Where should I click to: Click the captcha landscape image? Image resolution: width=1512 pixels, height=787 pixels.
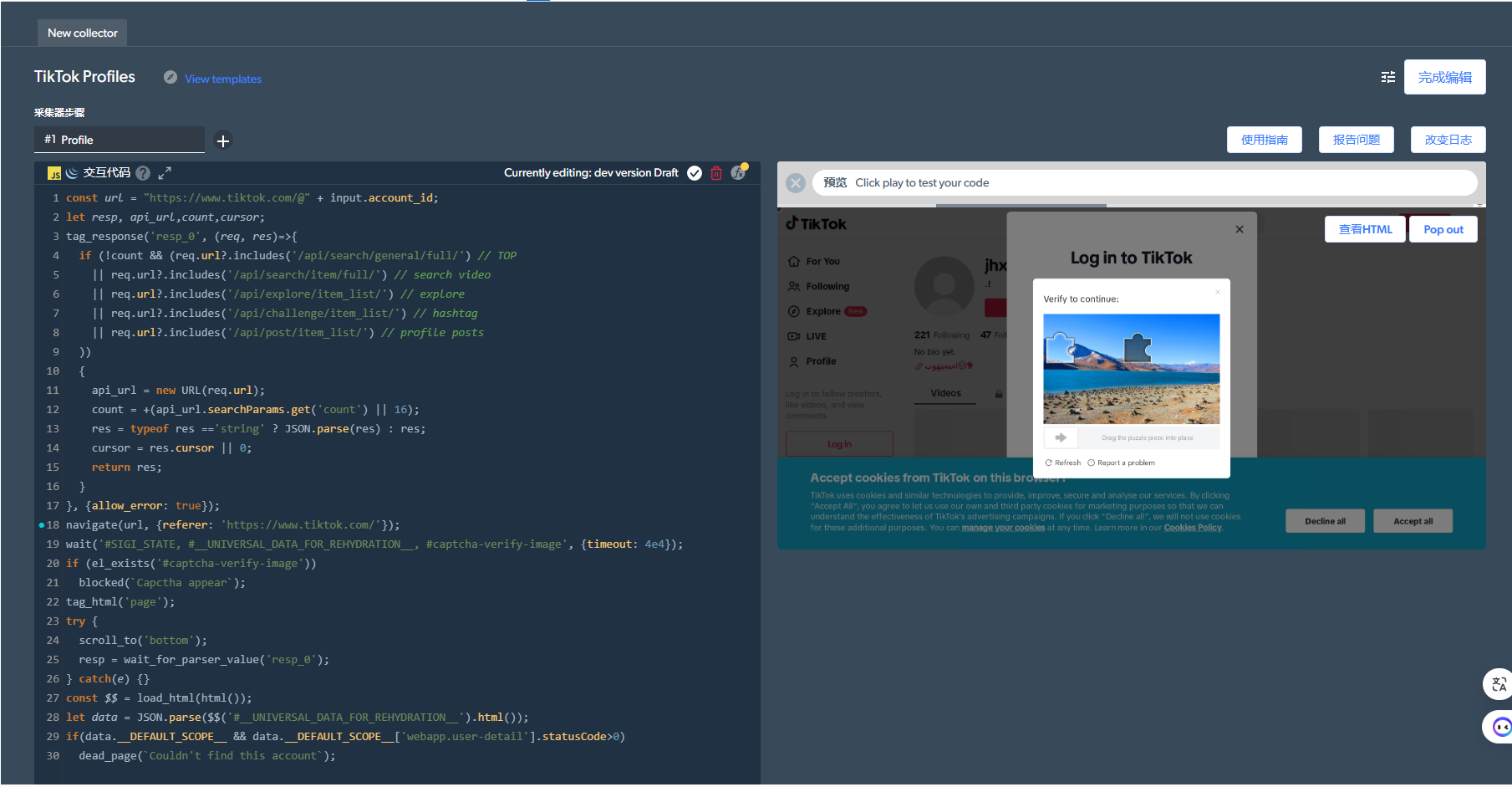(1131, 369)
